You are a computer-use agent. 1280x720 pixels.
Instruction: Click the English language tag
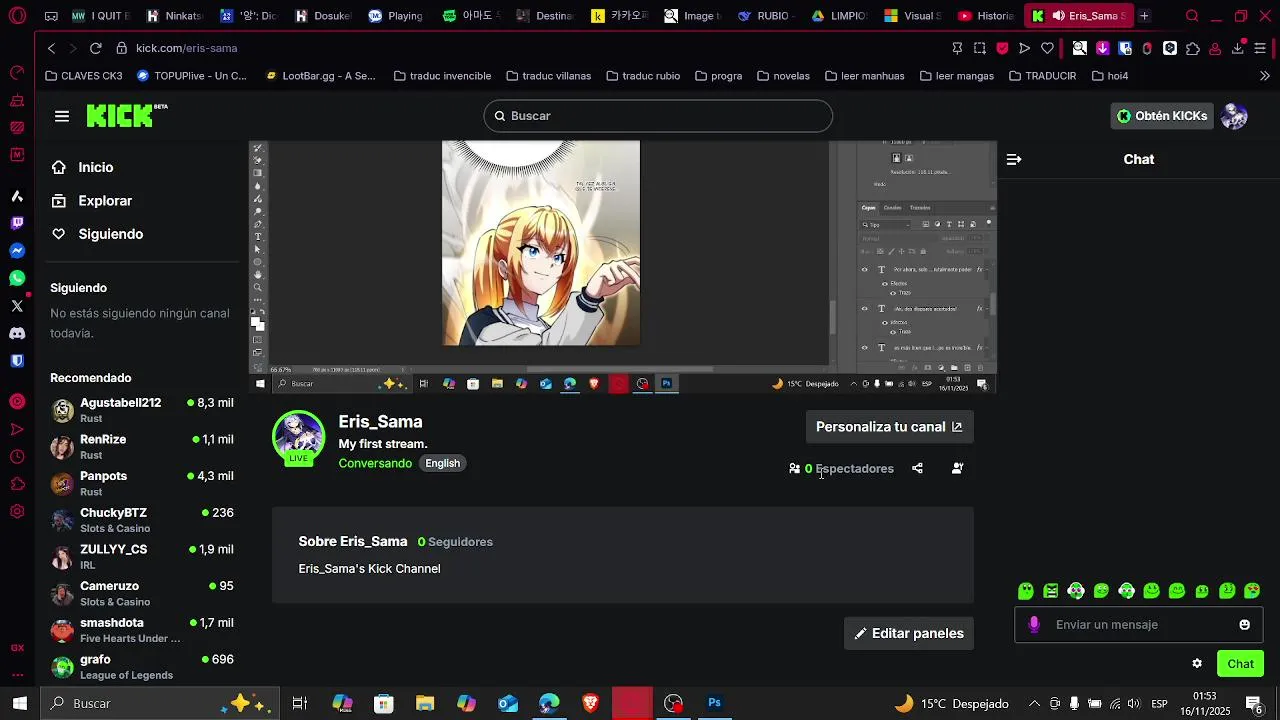(442, 463)
